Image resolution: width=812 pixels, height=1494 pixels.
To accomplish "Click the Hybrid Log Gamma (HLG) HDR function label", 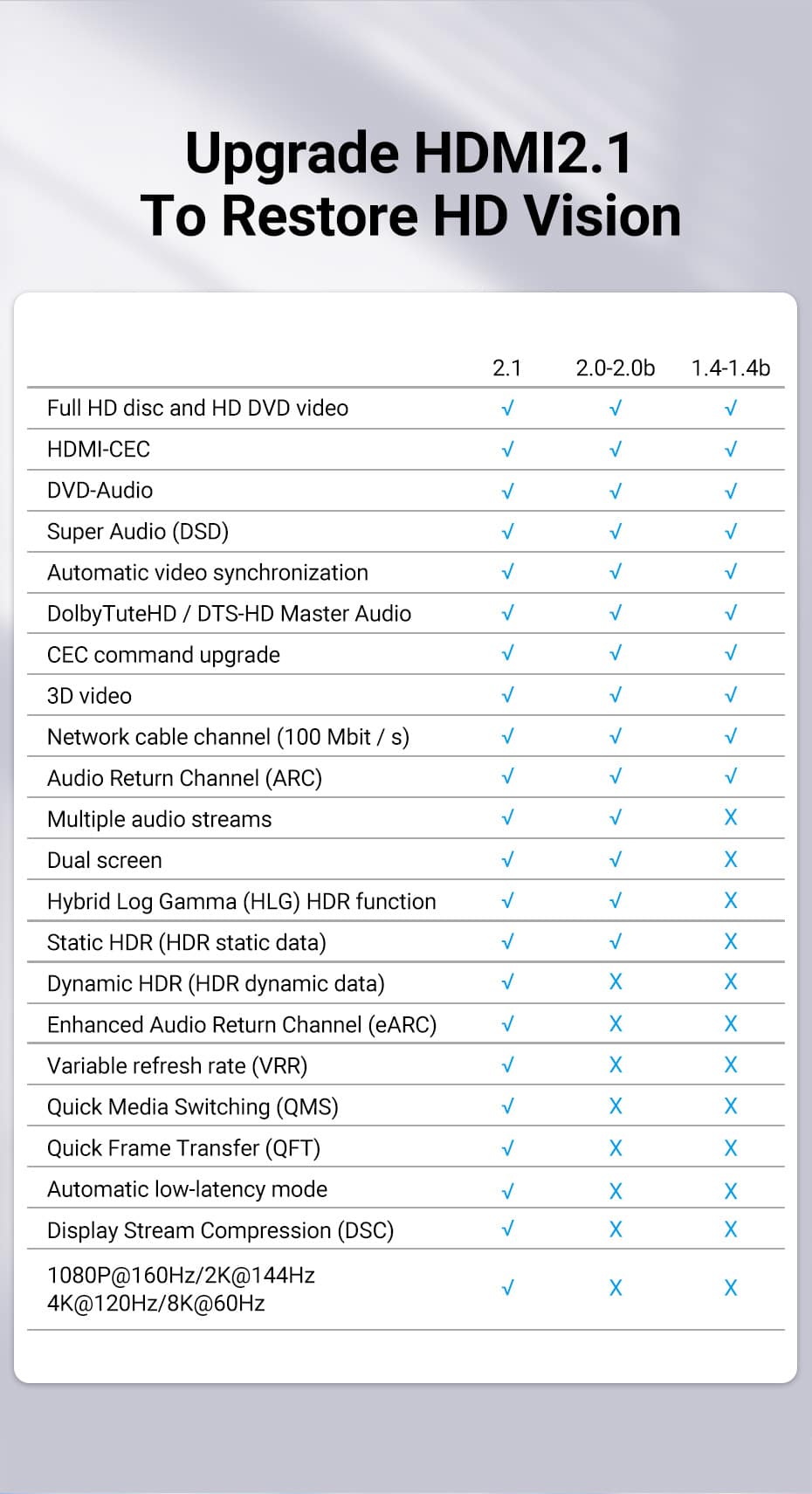I will [x=242, y=901].
